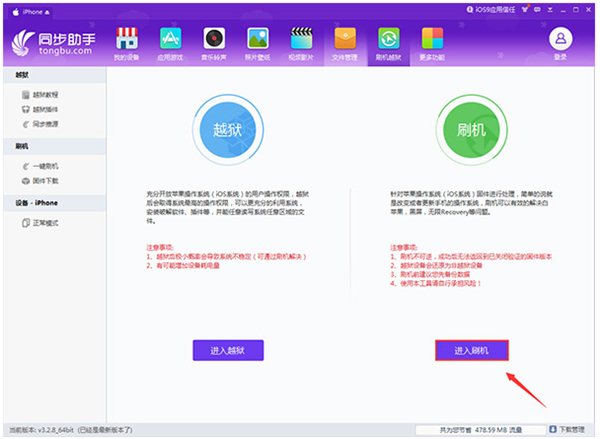The height and width of the screenshot is (439, 600).
Task: Open 下载管理 download manager in status bar
Action: (x=567, y=429)
